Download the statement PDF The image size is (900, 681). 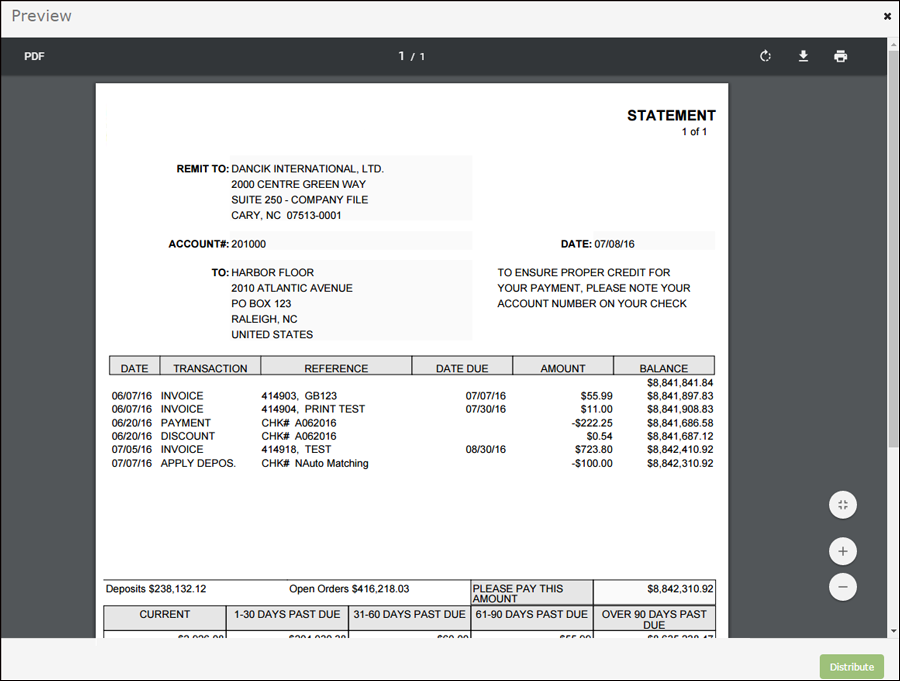click(x=803, y=56)
